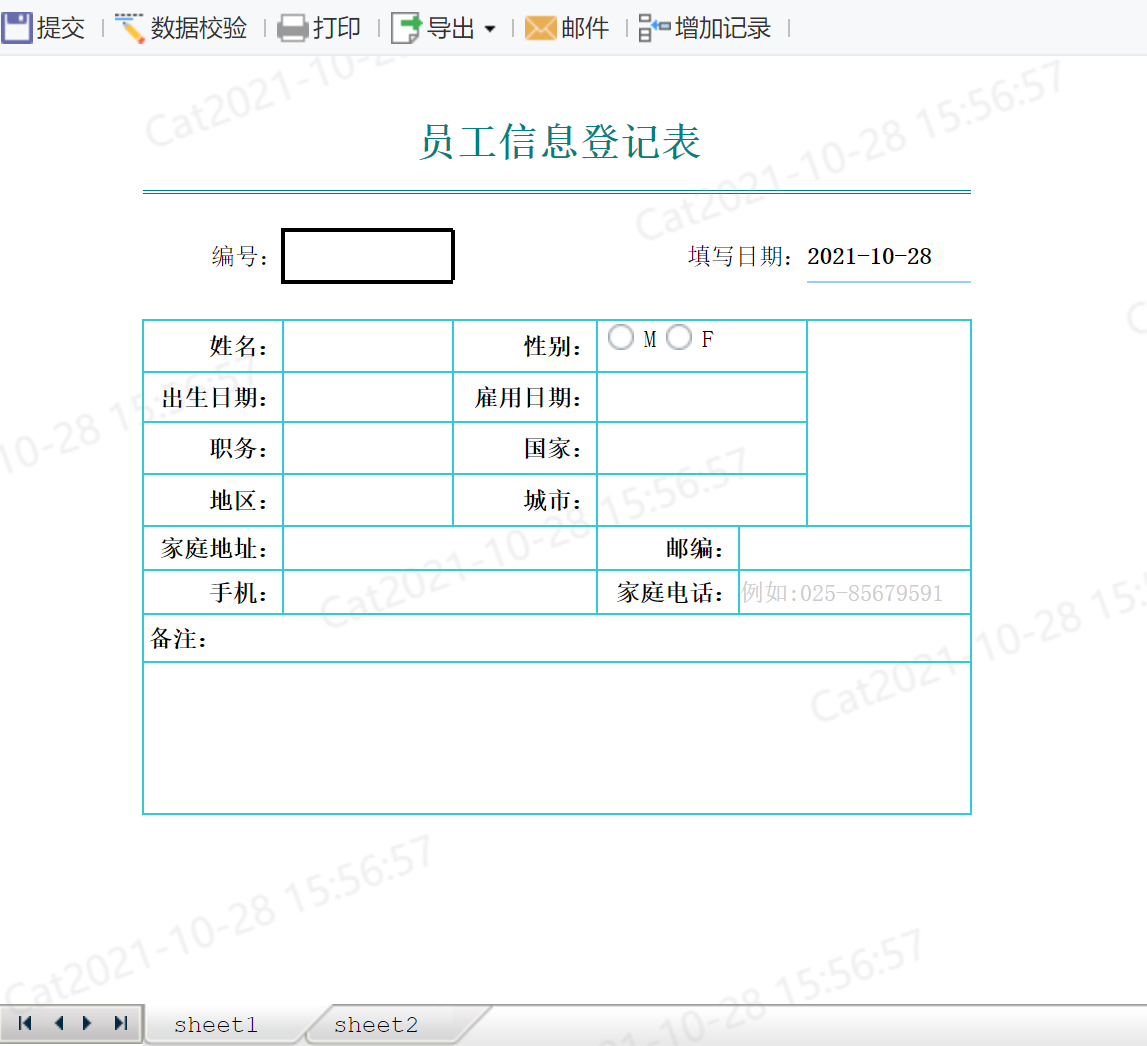Click the 导出 button label

451,29
